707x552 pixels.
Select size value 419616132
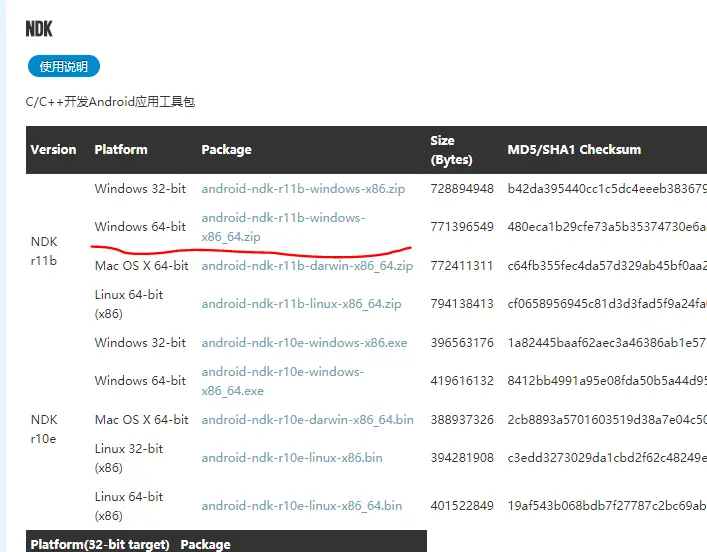coord(462,381)
